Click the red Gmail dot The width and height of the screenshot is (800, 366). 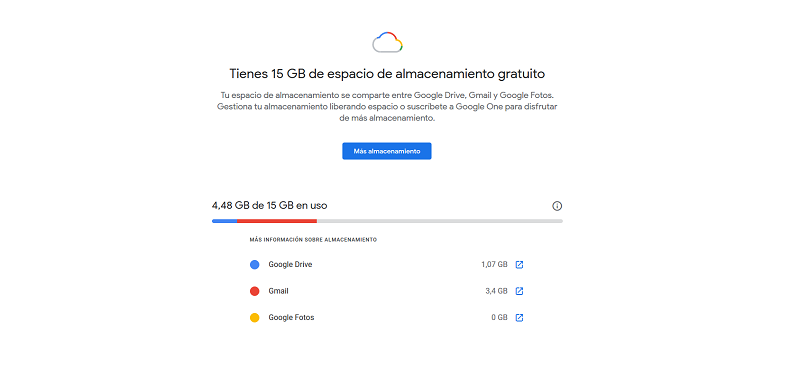pos(255,291)
